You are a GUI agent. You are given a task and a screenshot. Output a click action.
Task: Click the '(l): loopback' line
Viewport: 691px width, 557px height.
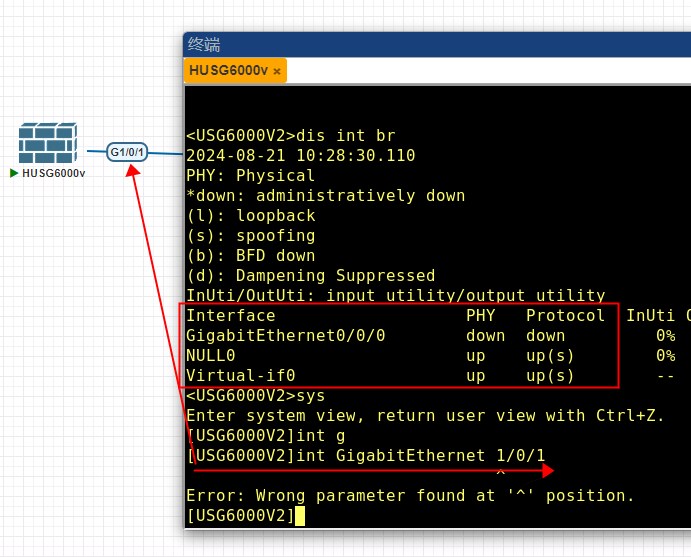[251, 215]
